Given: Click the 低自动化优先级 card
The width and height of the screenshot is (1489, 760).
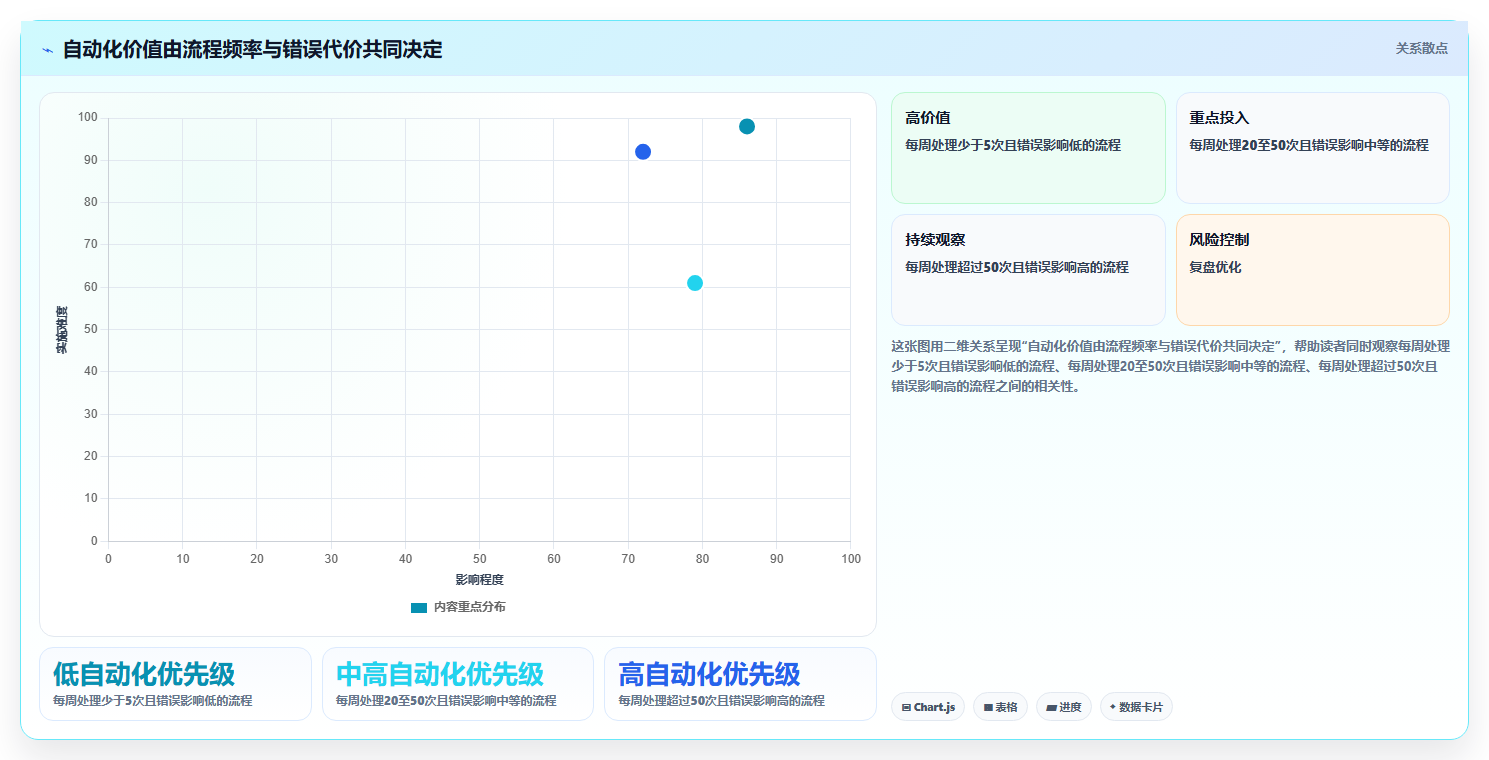Looking at the screenshot, I should 175,684.
